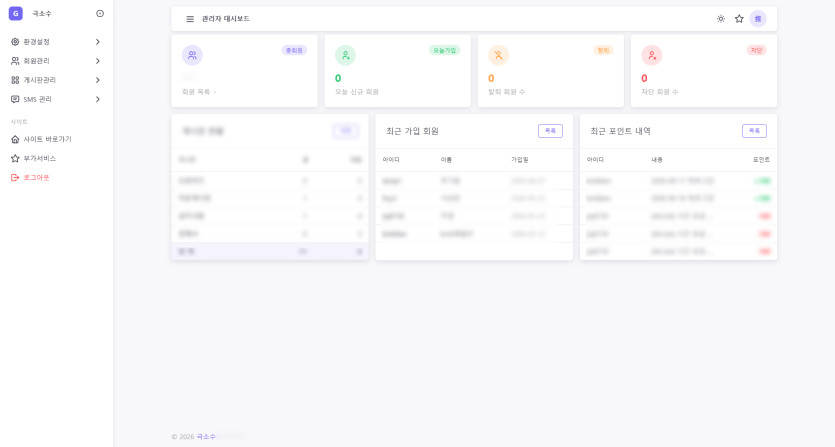
Task: Click the SMS 관리 message icon
Action: click(15, 99)
